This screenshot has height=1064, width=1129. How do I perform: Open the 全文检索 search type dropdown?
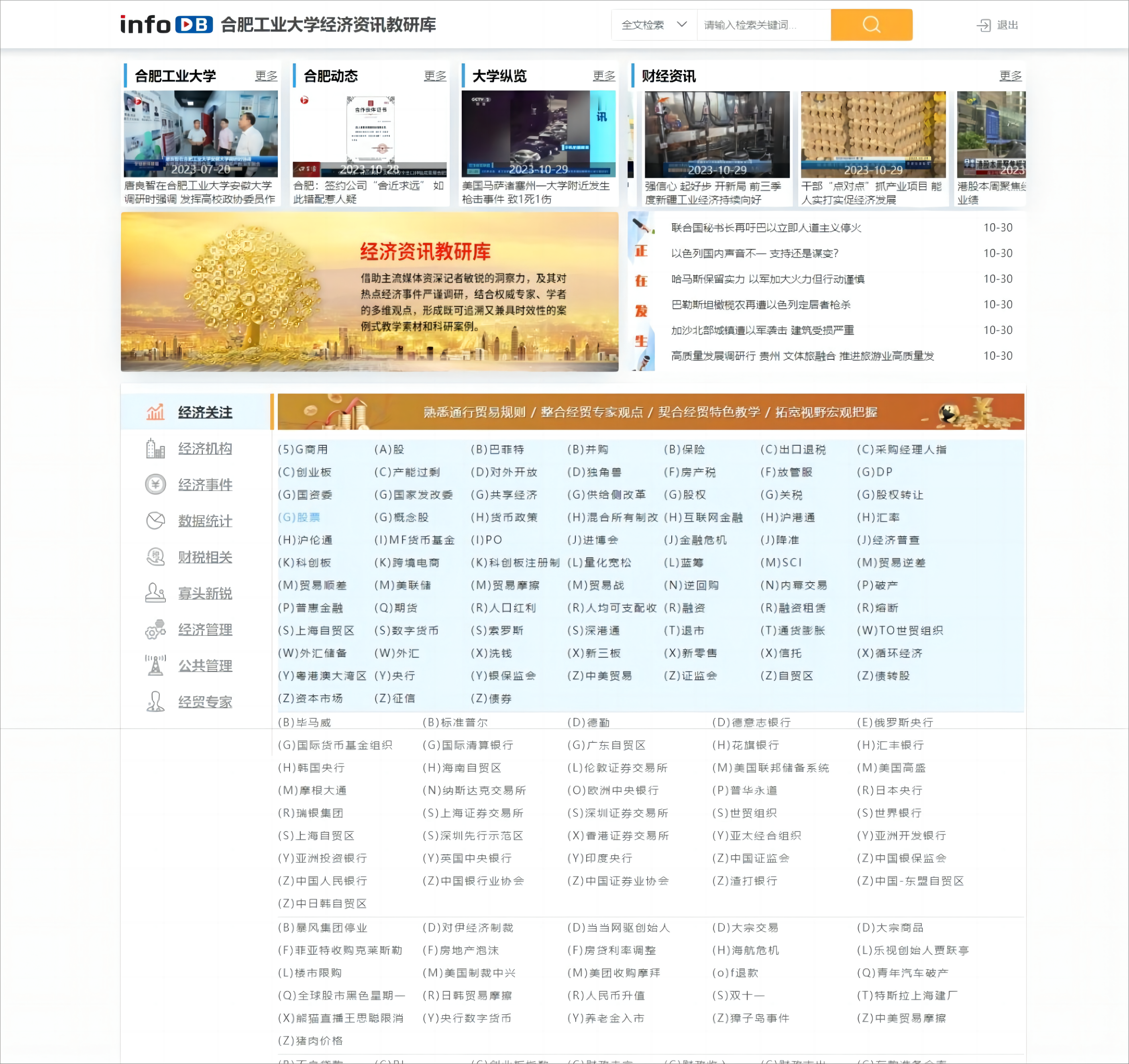(654, 25)
